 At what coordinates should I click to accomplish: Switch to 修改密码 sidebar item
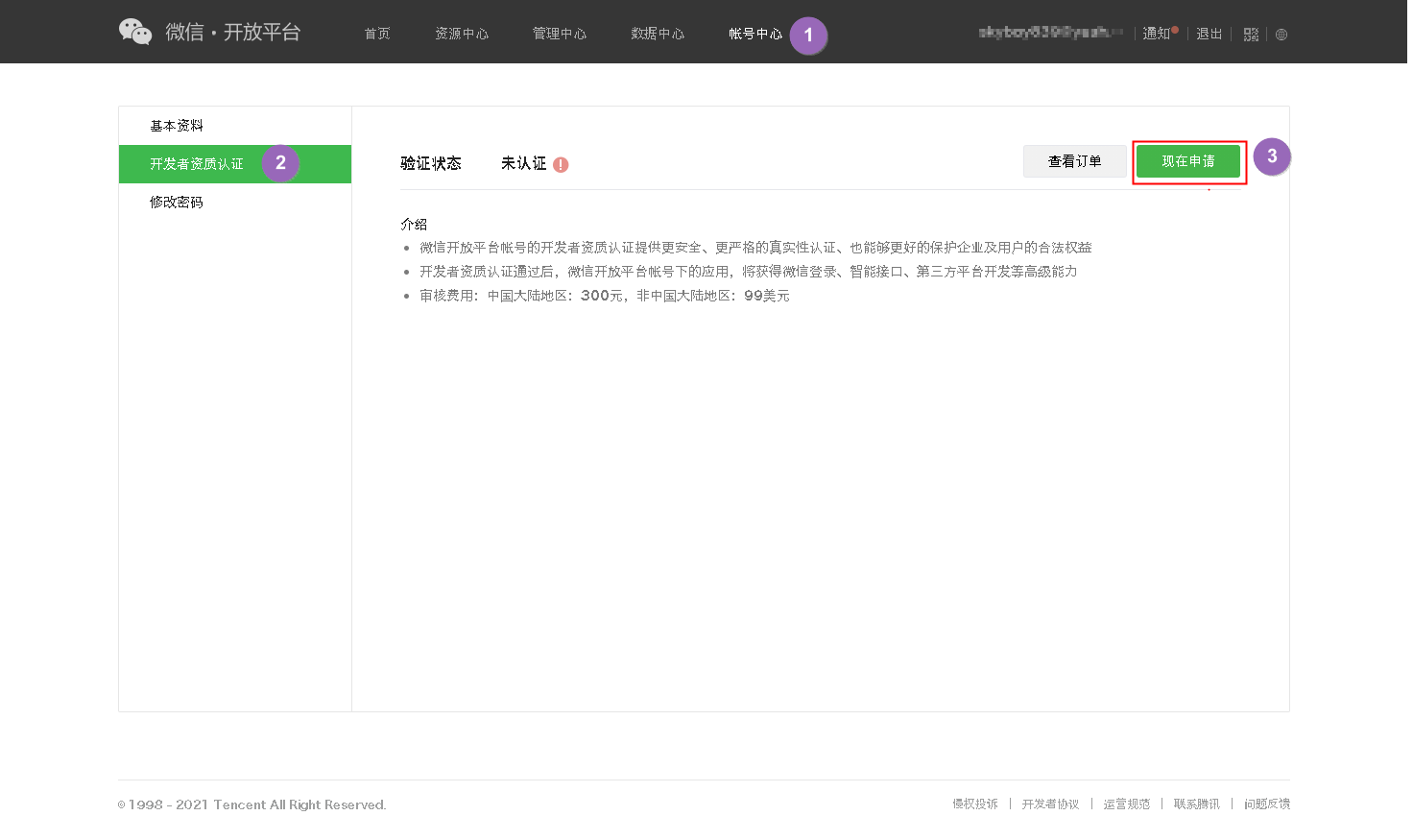pyautogui.click(x=177, y=203)
